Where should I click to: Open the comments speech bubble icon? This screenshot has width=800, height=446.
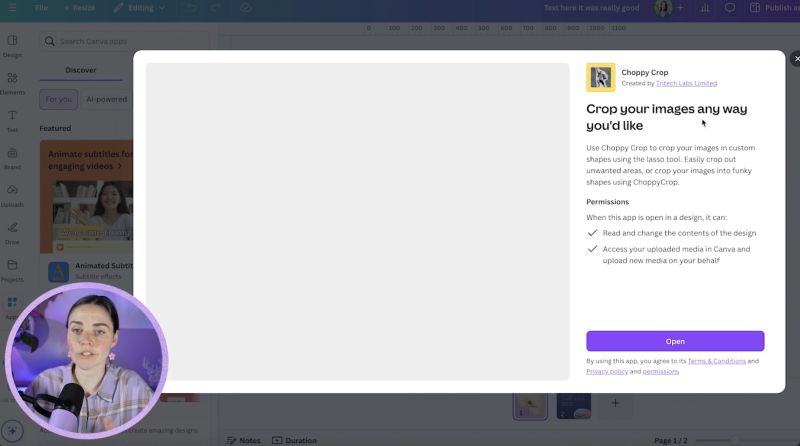[730, 8]
